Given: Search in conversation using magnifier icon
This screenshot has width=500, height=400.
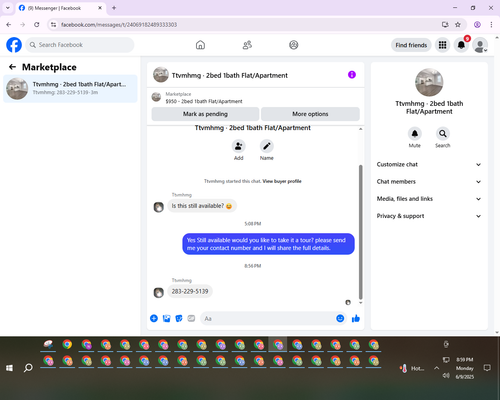Looking at the screenshot, I should click(x=443, y=134).
